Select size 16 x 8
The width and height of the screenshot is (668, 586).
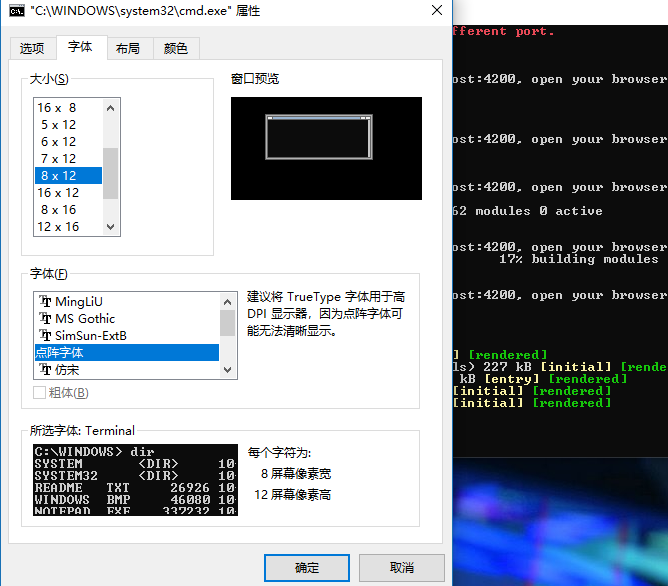(68, 108)
